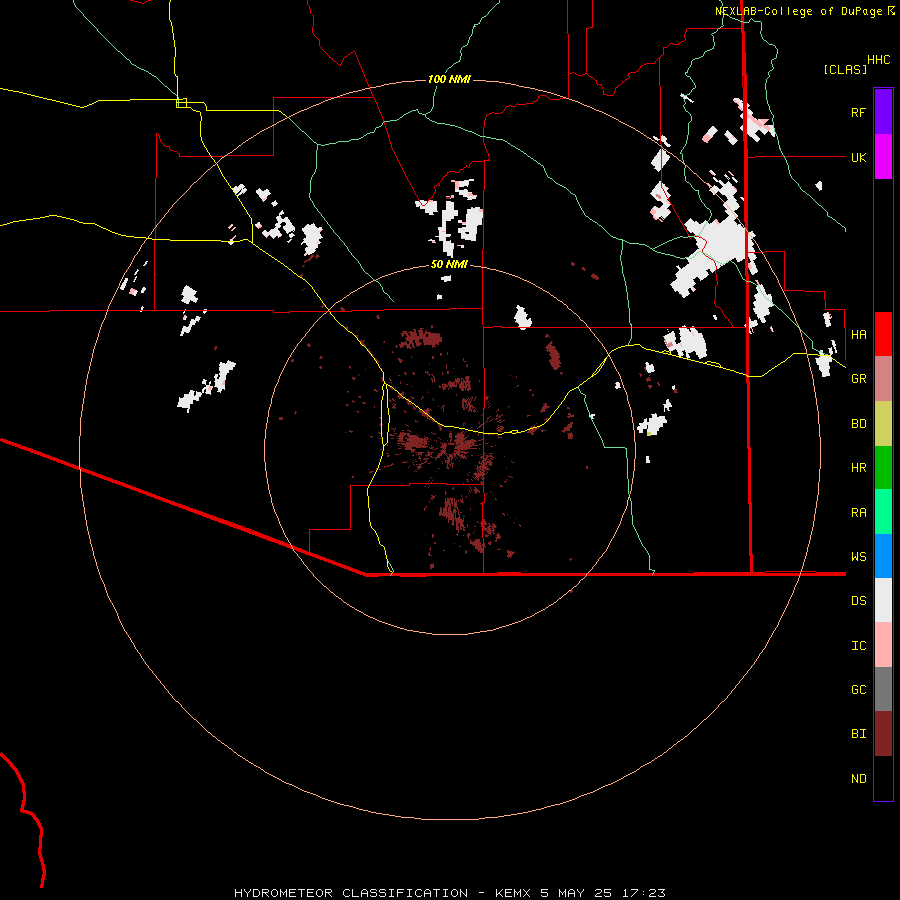Click the ND black legend swatch

pyautogui.click(x=883, y=778)
